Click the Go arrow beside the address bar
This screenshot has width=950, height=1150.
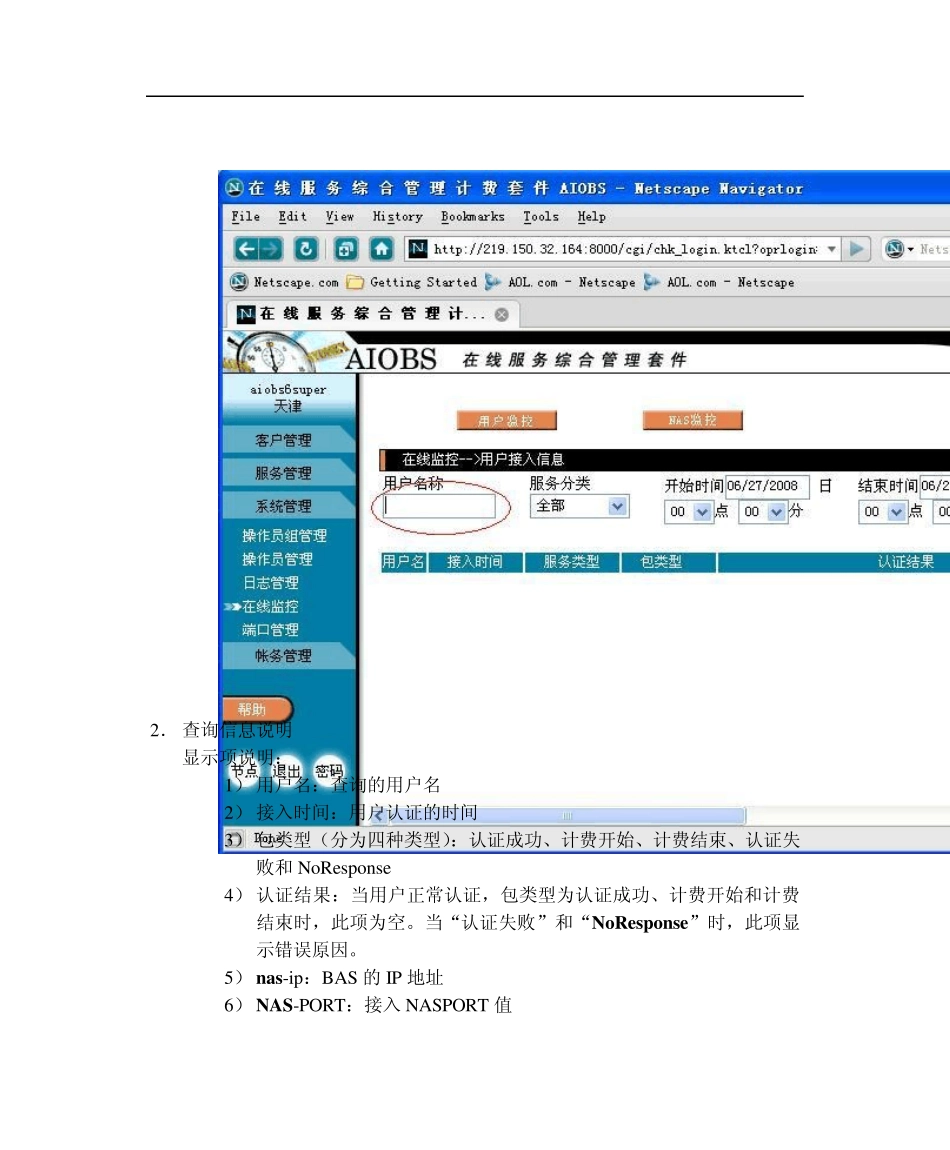(x=856, y=249)
